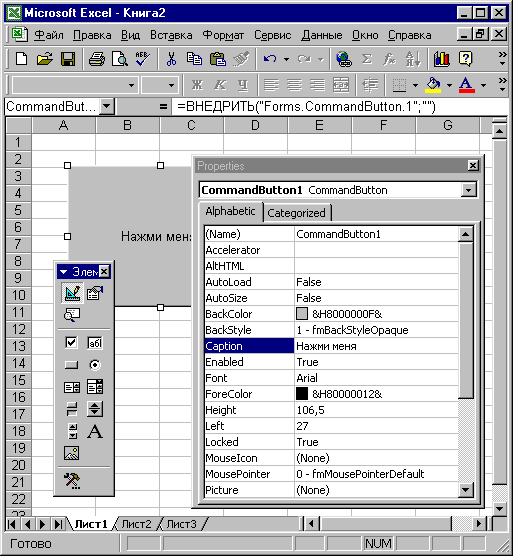
Task: Click the AutoSum sigma icon
Action: pyautogui.click(x=367, y=59)
